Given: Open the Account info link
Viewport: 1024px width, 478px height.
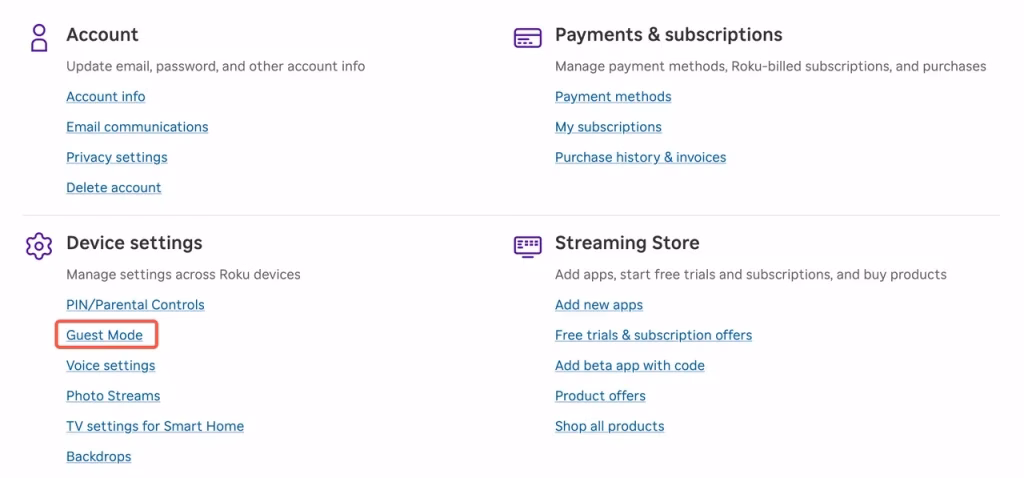Looking at the screenshot, I should pyautogui.click(x=106, y=97).
